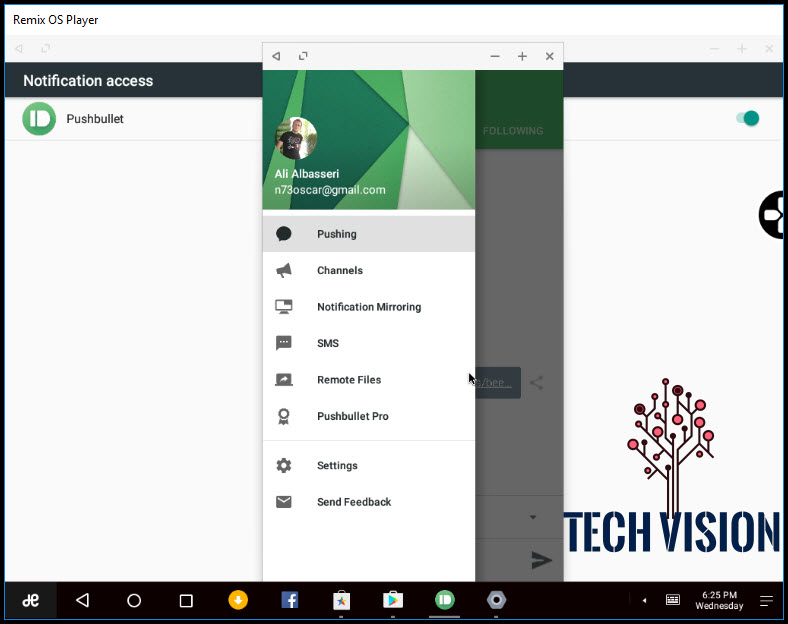Open Pushbullet Pro menu entry

click(368, 416)
